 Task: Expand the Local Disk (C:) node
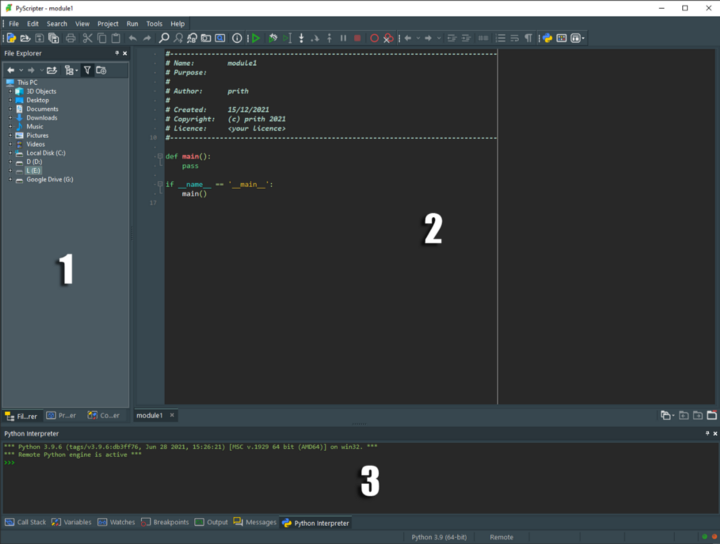10,153
